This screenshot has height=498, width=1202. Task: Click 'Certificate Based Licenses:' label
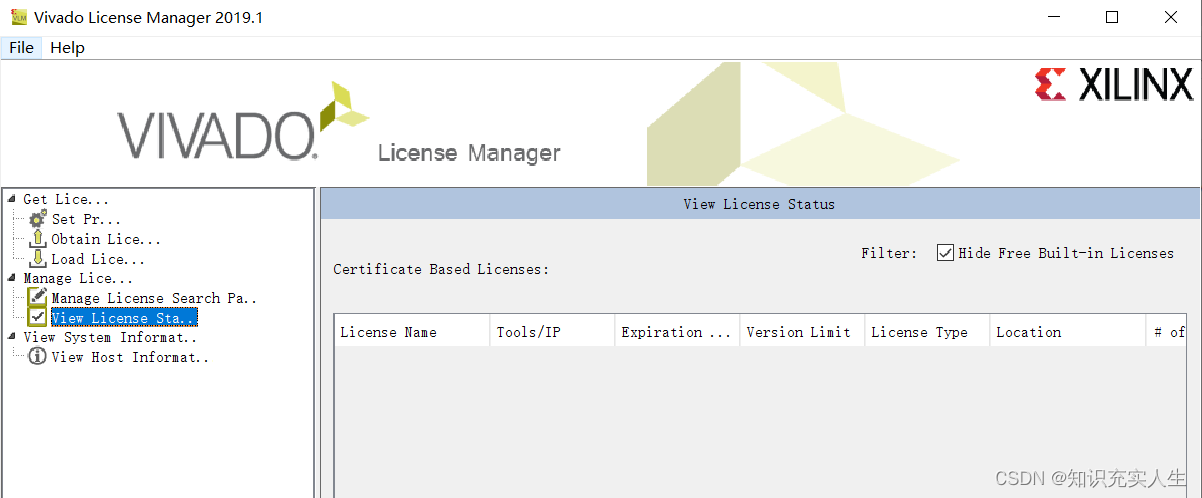point(441,269)
